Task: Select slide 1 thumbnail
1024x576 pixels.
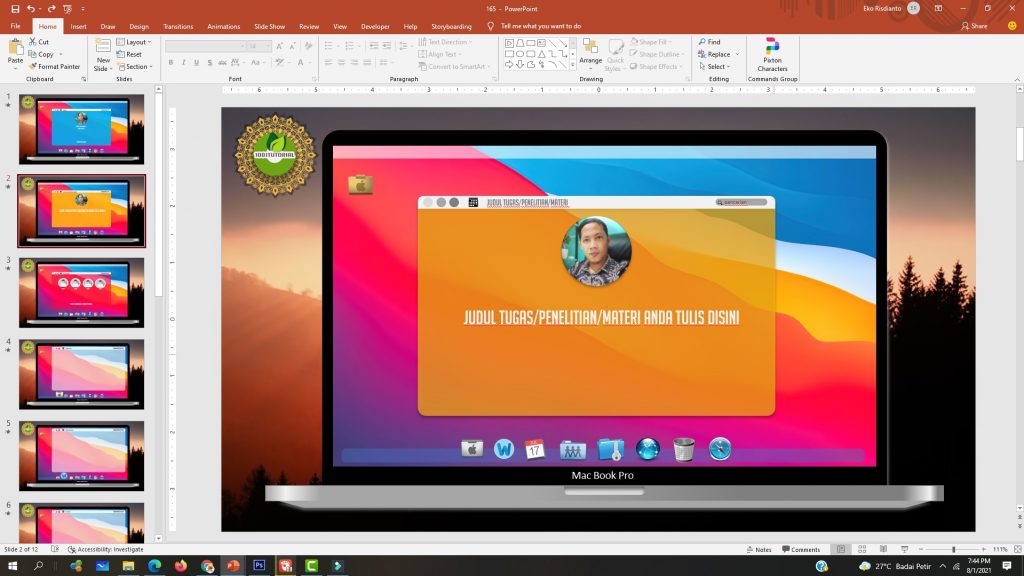Action: coord(82,129)
